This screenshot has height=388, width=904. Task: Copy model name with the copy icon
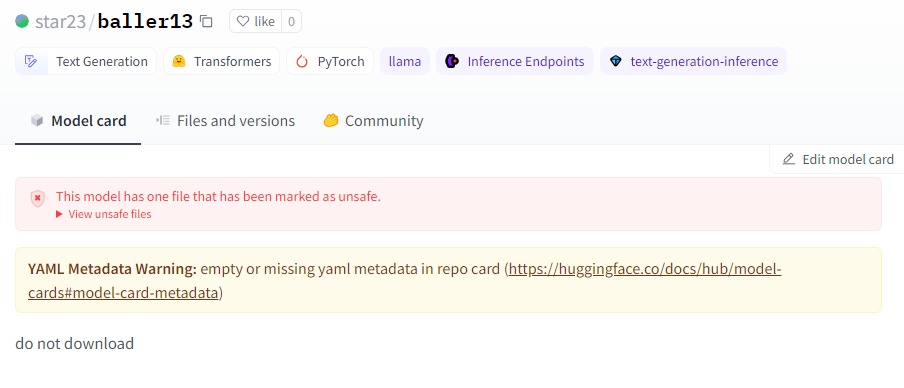point(206,22)
